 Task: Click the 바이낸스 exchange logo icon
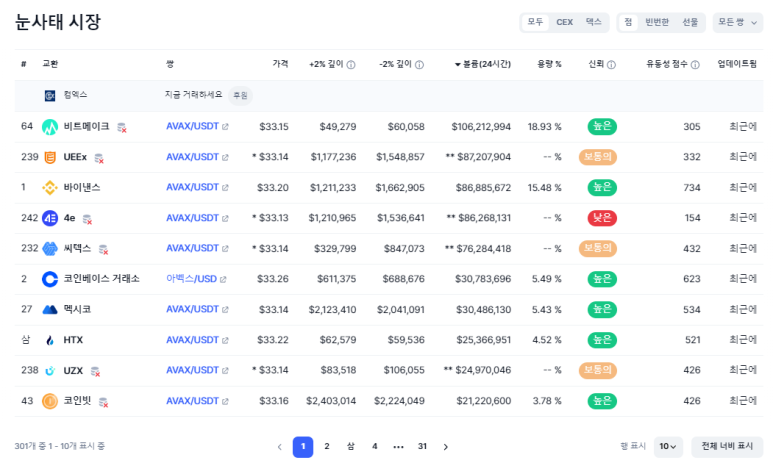(x=50, y=187)
